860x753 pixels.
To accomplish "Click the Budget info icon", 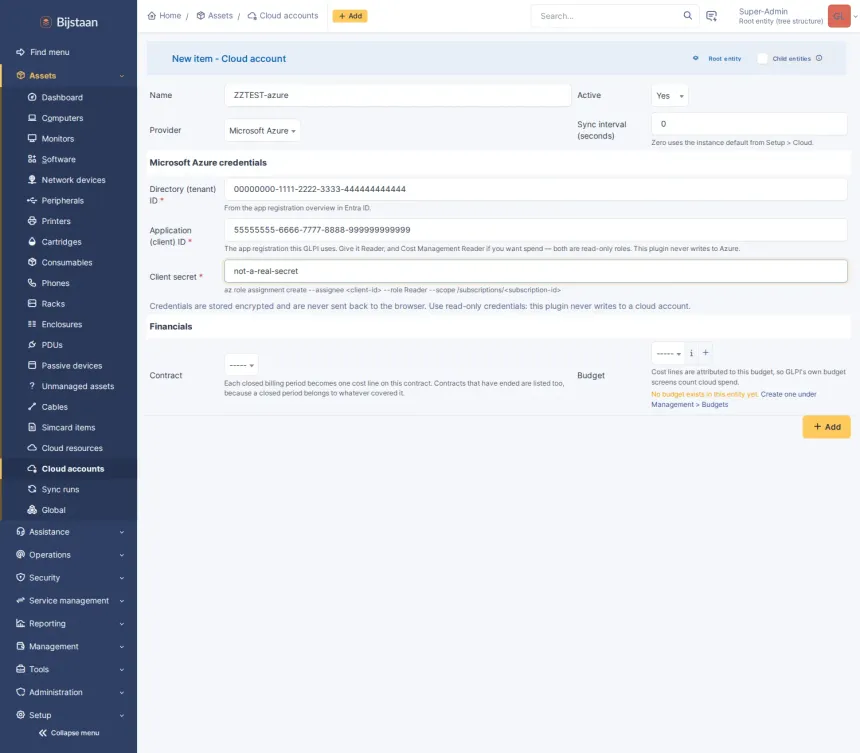I will coord(691,353).
